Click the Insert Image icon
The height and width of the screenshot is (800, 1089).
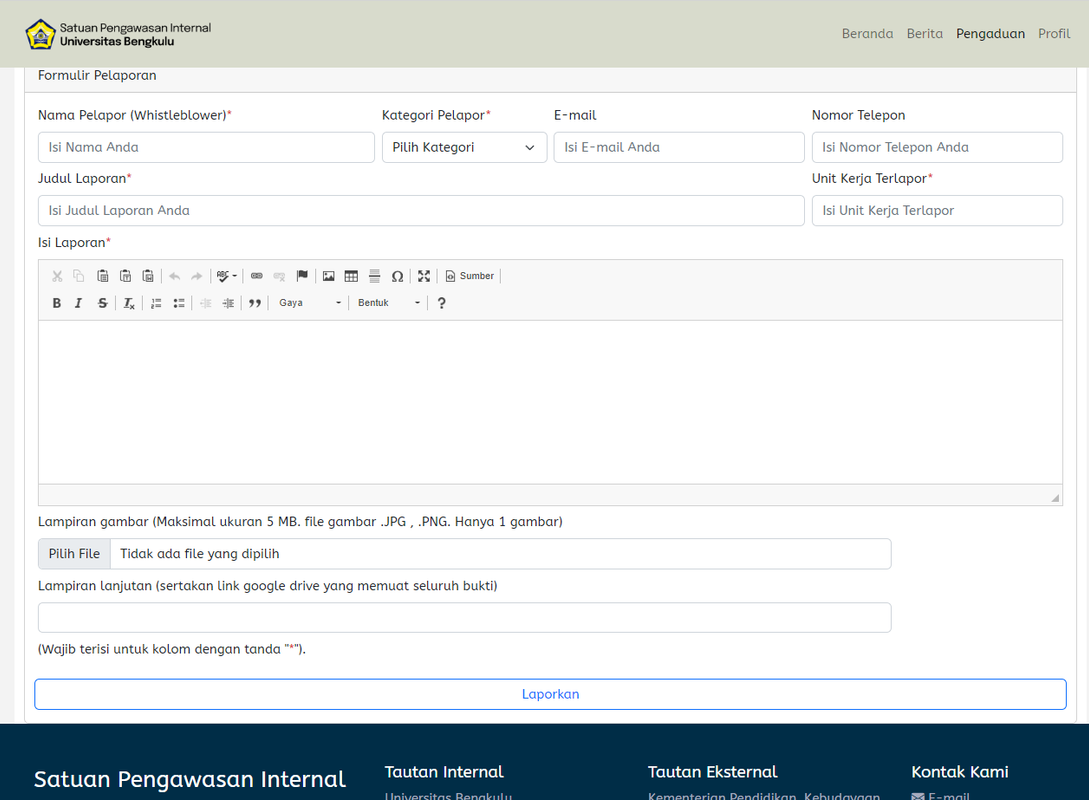329,276
